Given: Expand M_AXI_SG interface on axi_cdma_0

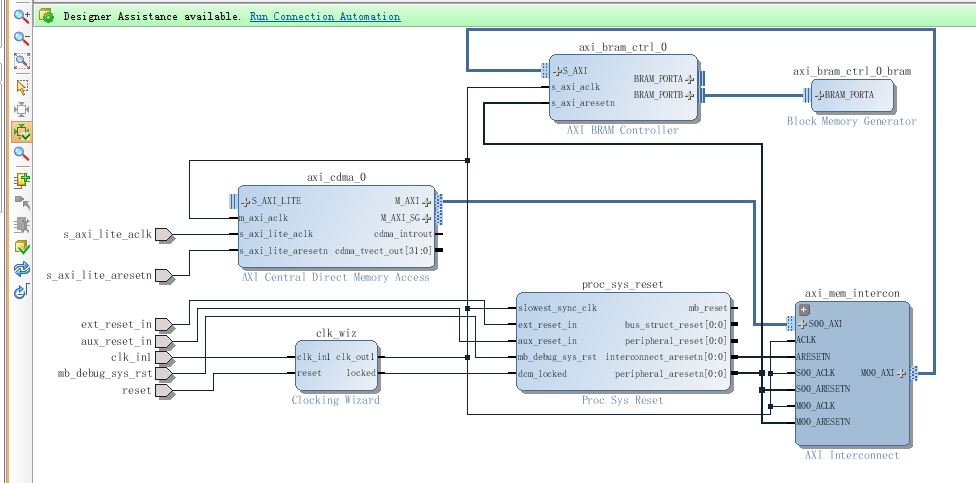Looking at the screenshot, I should coord(427,218).
